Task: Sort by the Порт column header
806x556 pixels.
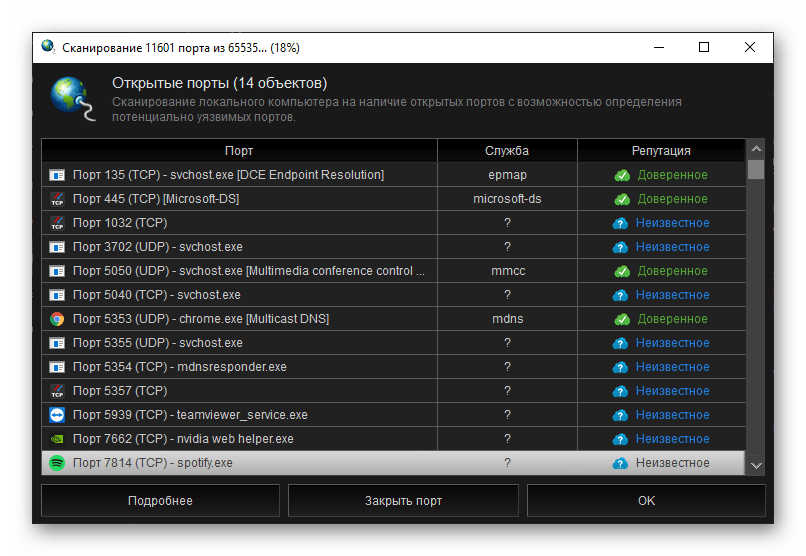Action: [x=239, y=151]
